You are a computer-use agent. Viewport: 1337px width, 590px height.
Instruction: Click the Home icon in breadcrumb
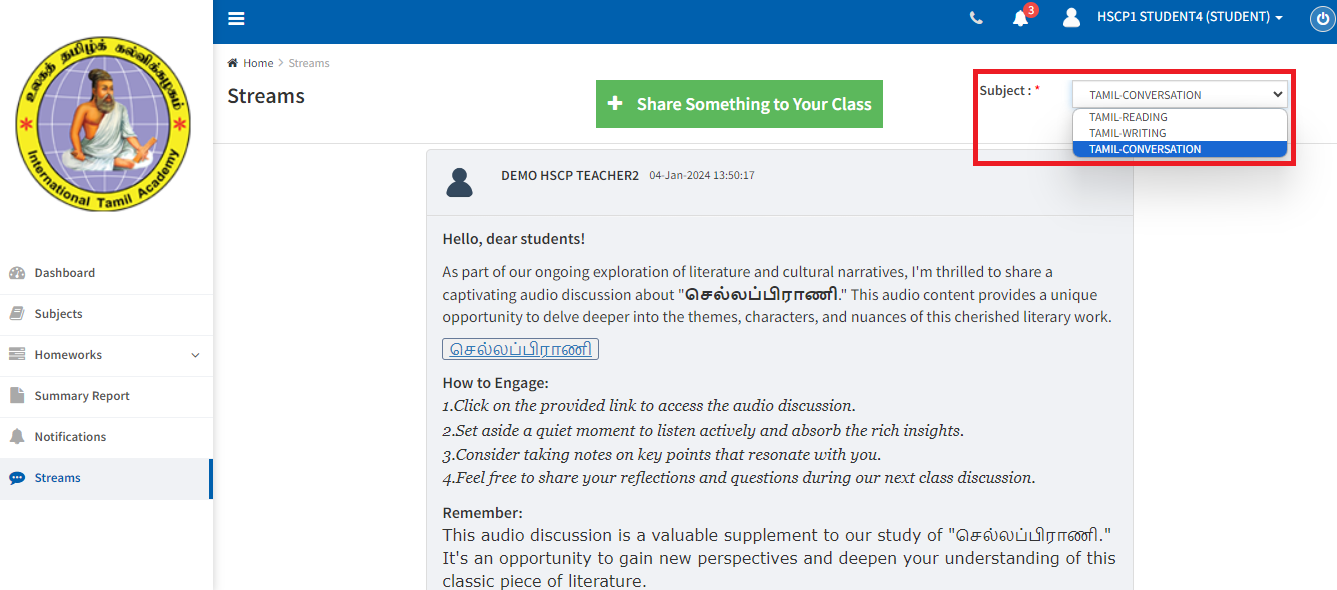tap(233, 63)
